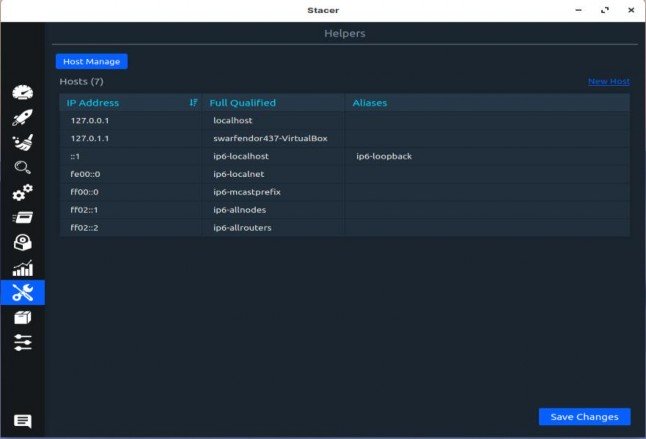The height and width of the screenshot is (439, 646).
Task: Open the Search magnifier icon
Action: [x=23, y=167]
